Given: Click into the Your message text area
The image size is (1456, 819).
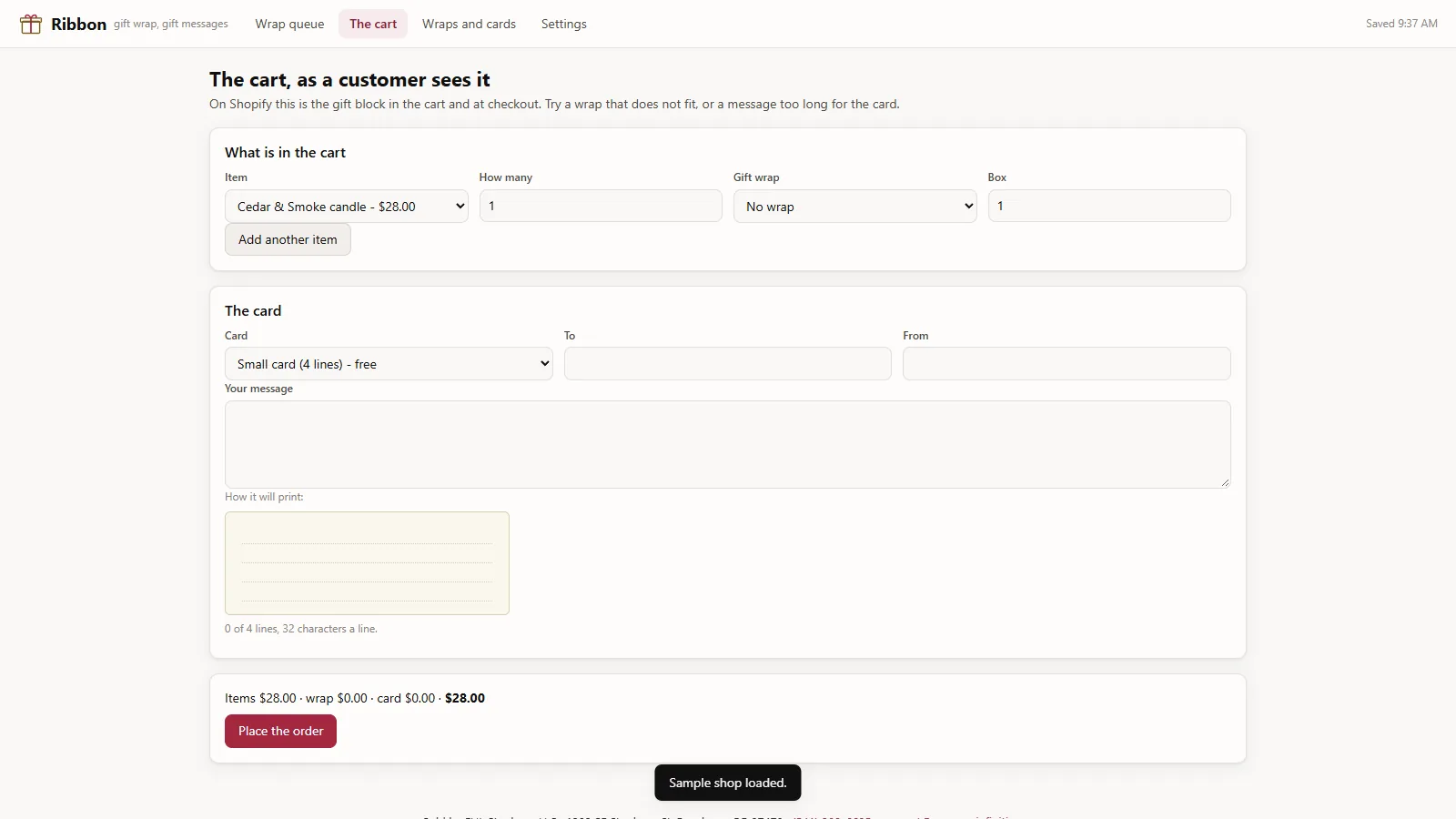Looking at the screenshot, I should coord(728,445).
